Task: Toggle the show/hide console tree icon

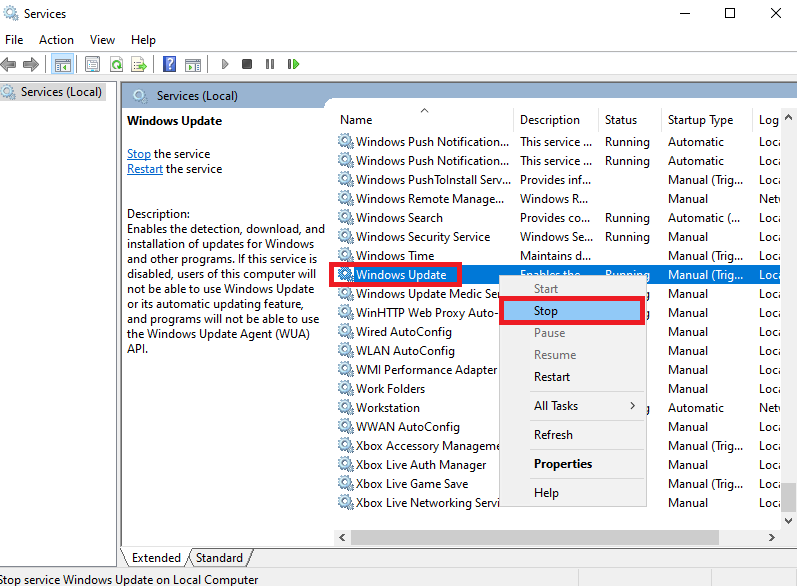Action: pos(63,64)
